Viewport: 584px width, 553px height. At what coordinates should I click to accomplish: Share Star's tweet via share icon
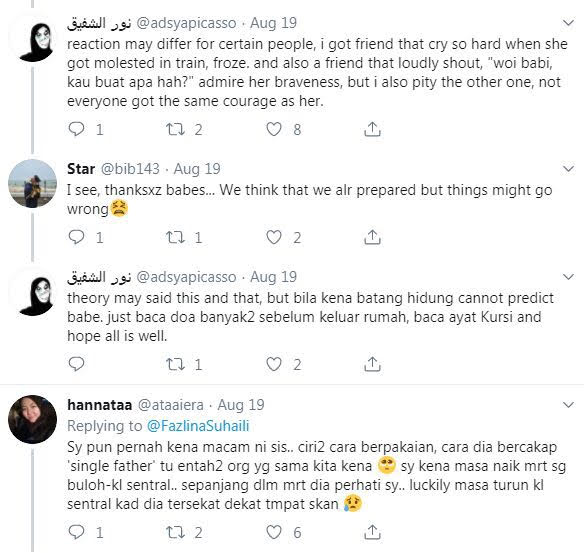(x=372, y=237)
